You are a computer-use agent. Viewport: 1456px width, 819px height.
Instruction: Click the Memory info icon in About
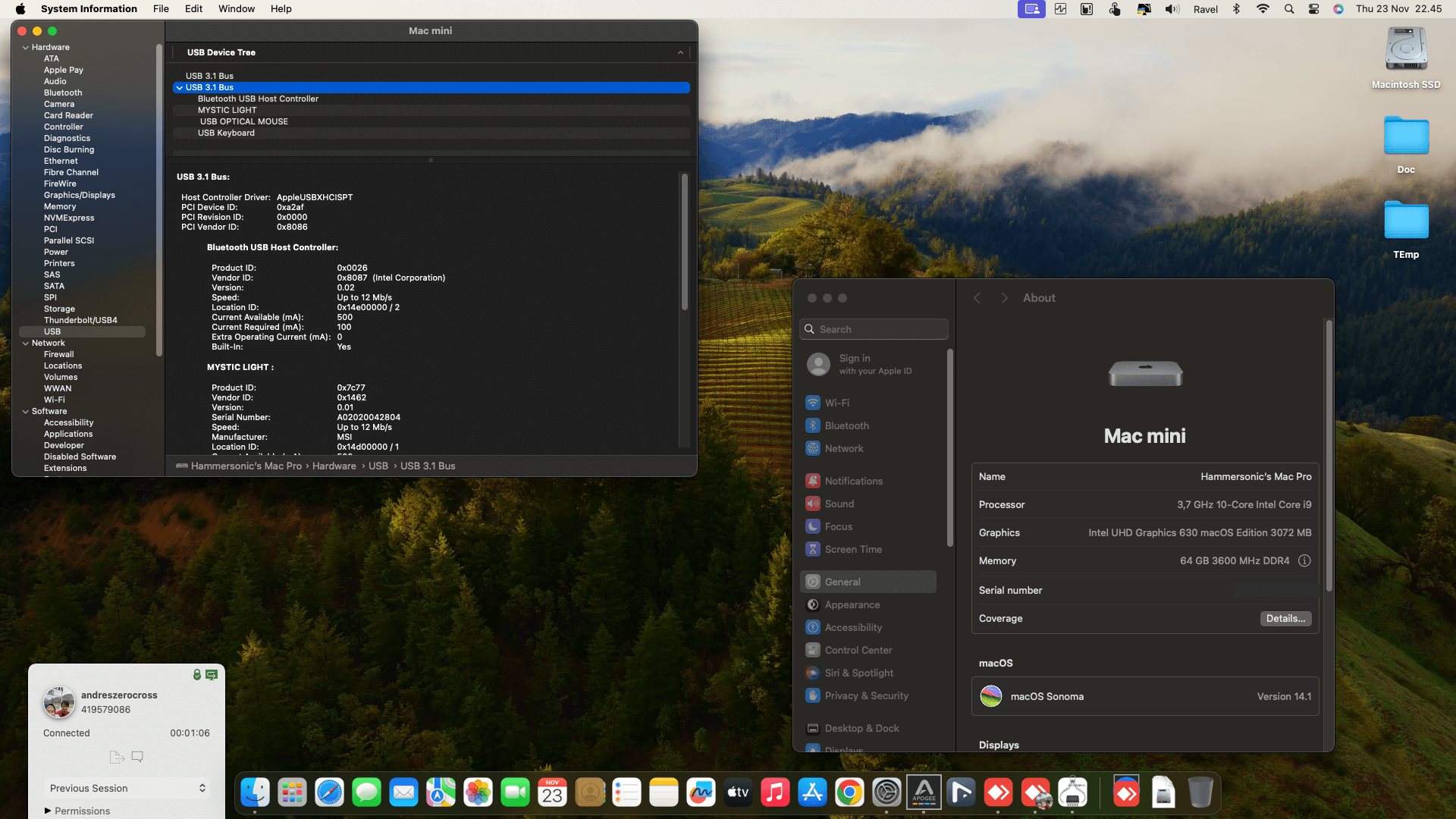(1304, 560)
